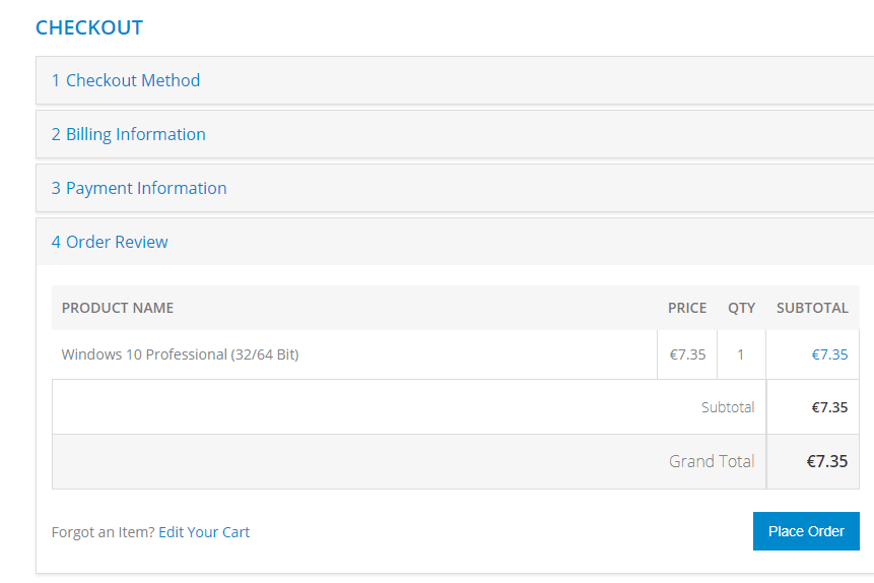Expand the Billing Information step
874x583 pixels.
pos(129,134)
